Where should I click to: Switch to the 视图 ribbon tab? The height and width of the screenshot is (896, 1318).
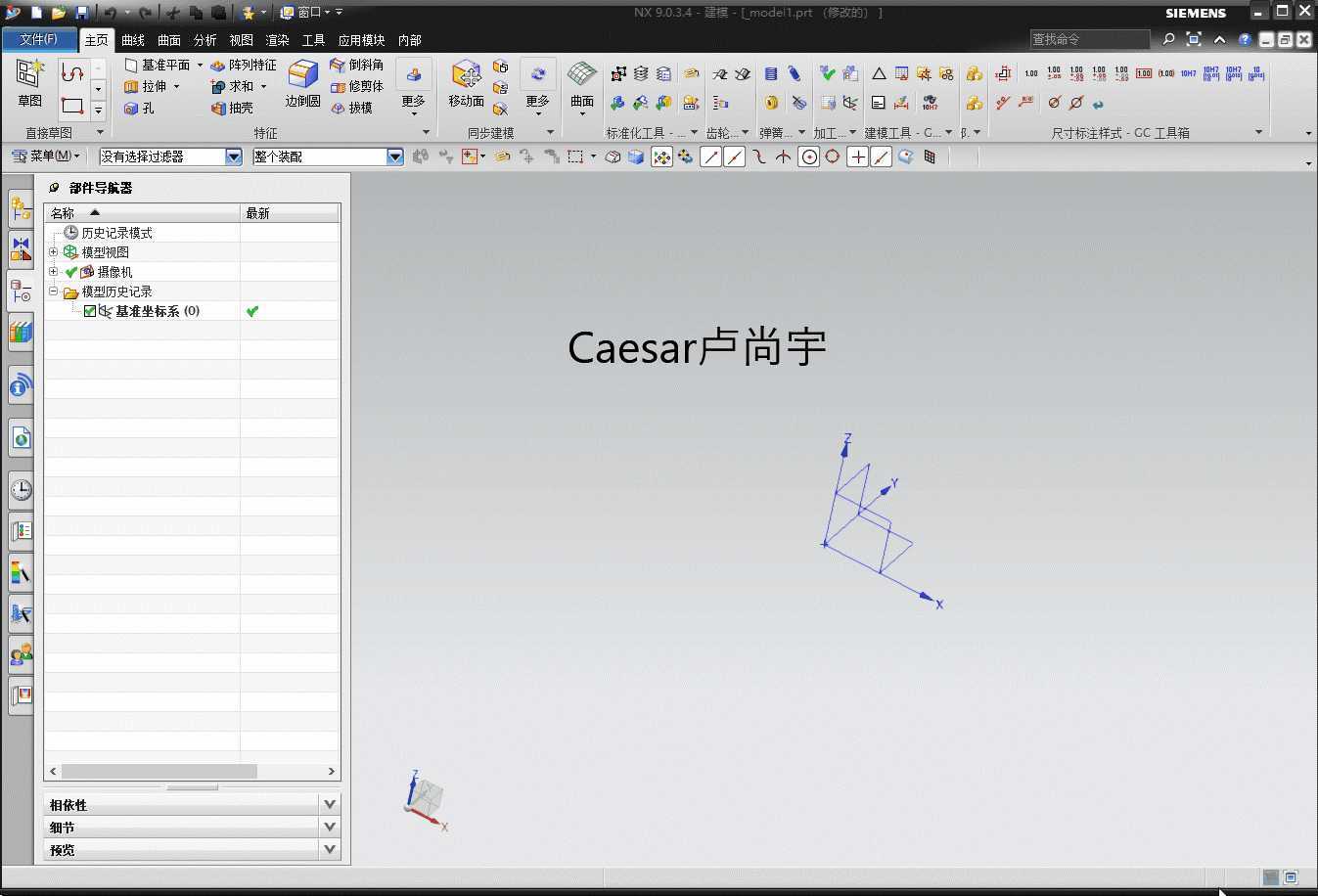(x=242, y=40)
